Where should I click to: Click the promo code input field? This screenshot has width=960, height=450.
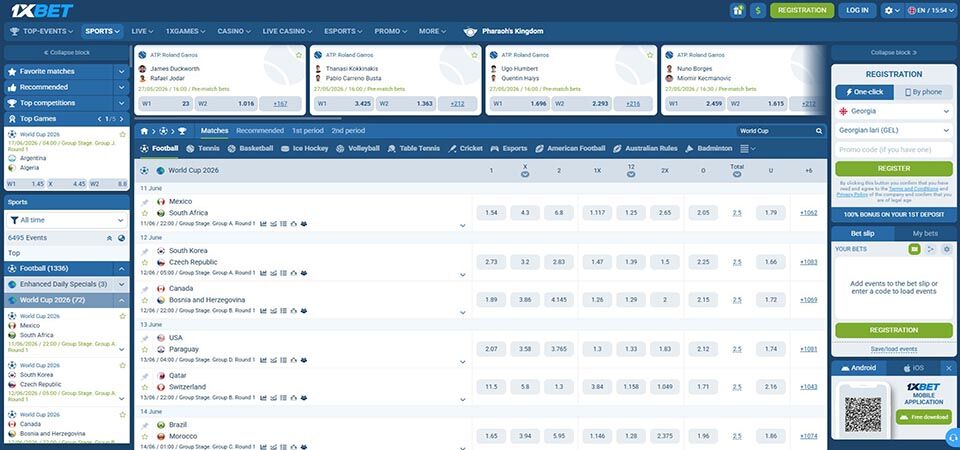click(x=894, y=150)
